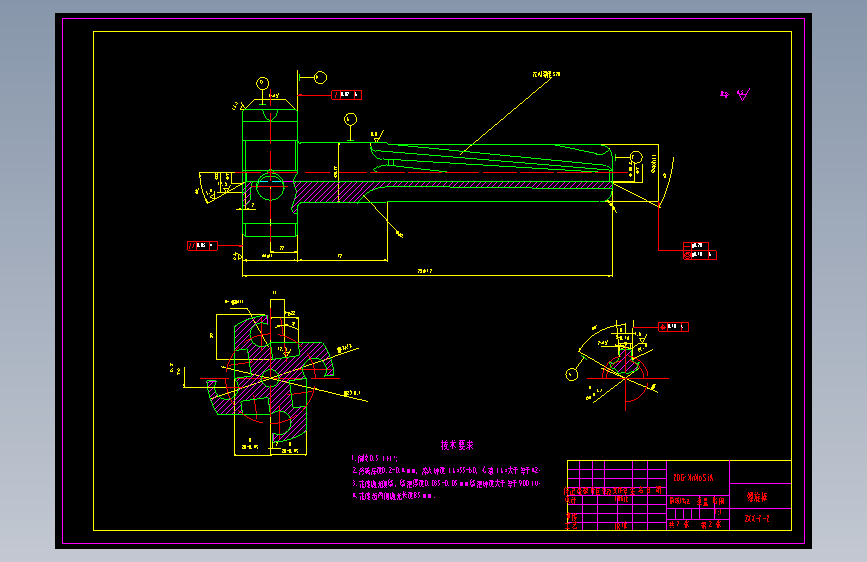This screenshot has width=867, height=562.
Task: Select datum balloon above the shaft middle
Action: pyautogui.click(x=350, y=119)
